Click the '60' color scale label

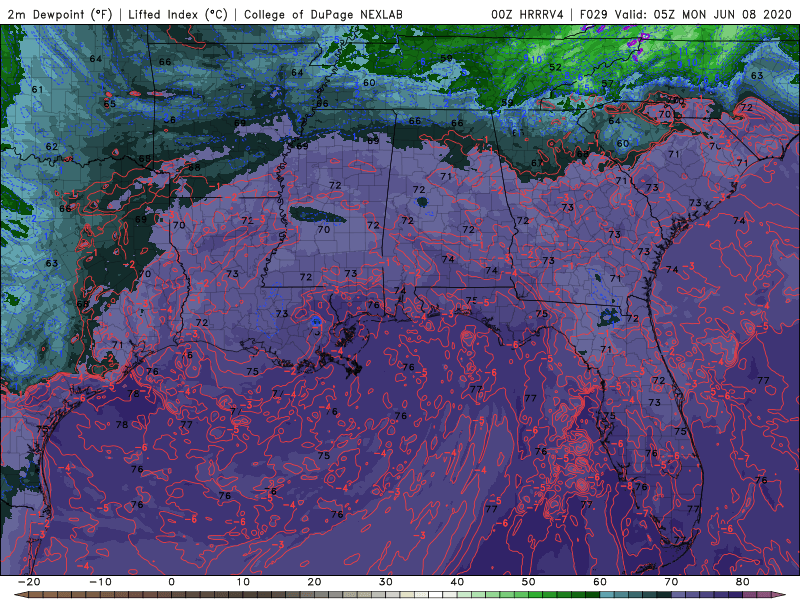click(600, 582)
